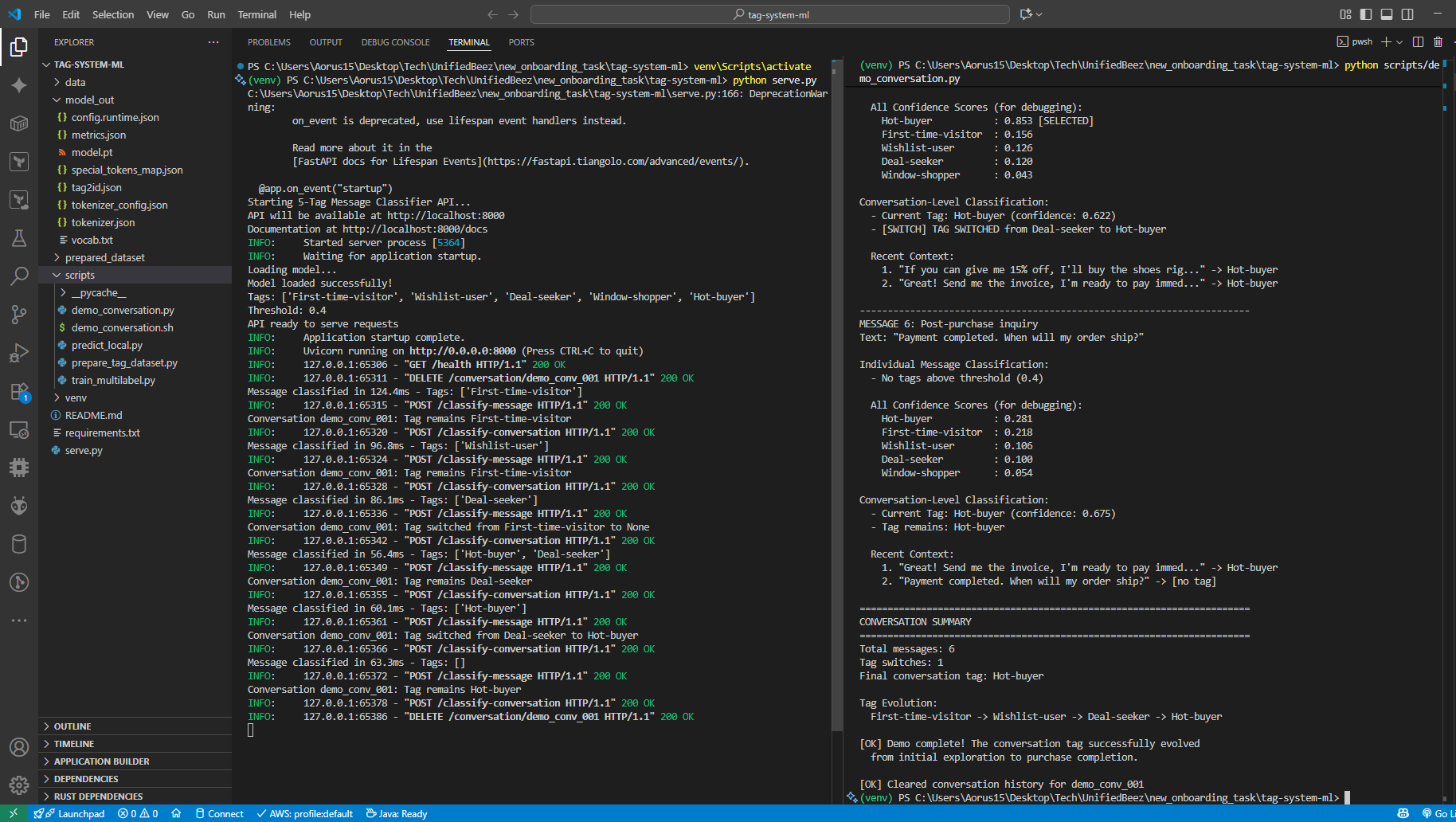1456x822 pixels.
Task: Open the Search view in the activity bar
Action: click(x=19, y=276)
